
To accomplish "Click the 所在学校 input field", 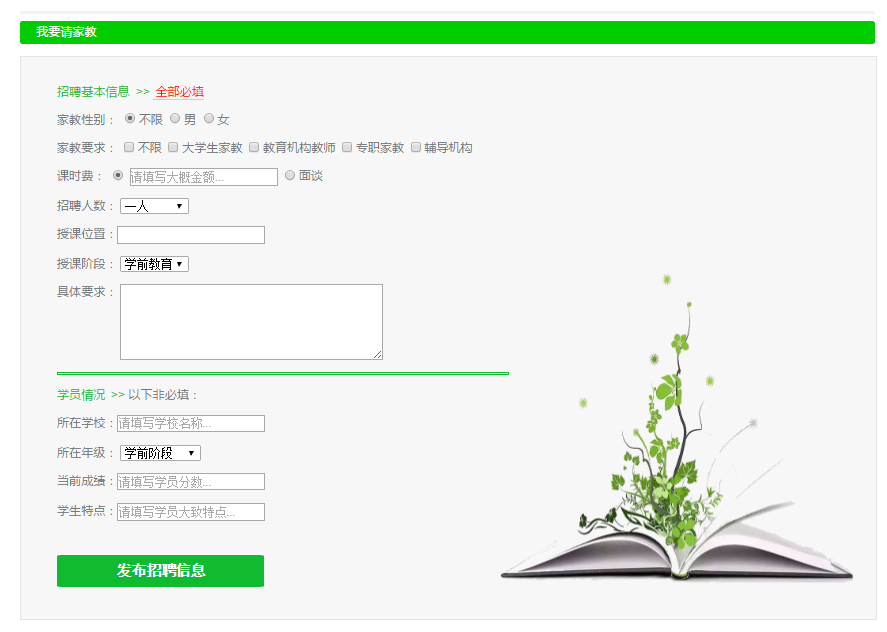I will coord(191,423).
